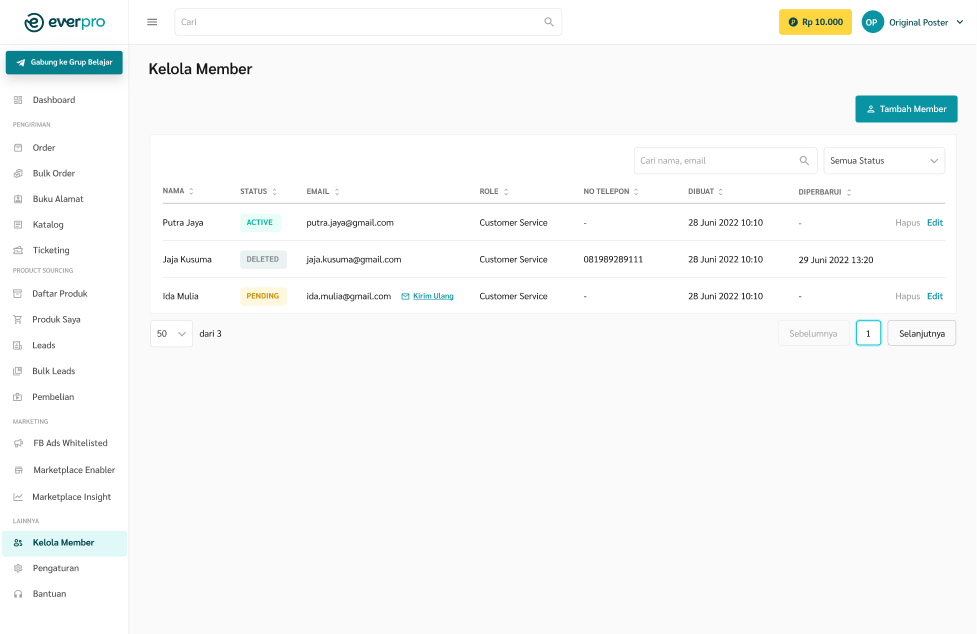Sort by DIBUAT column arrows
The width and height of the screenshot is (977, 634).
(720, 191)
